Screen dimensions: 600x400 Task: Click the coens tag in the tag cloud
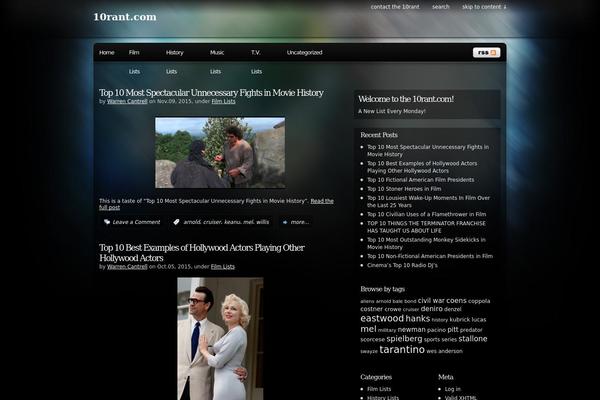click(456, 301)
